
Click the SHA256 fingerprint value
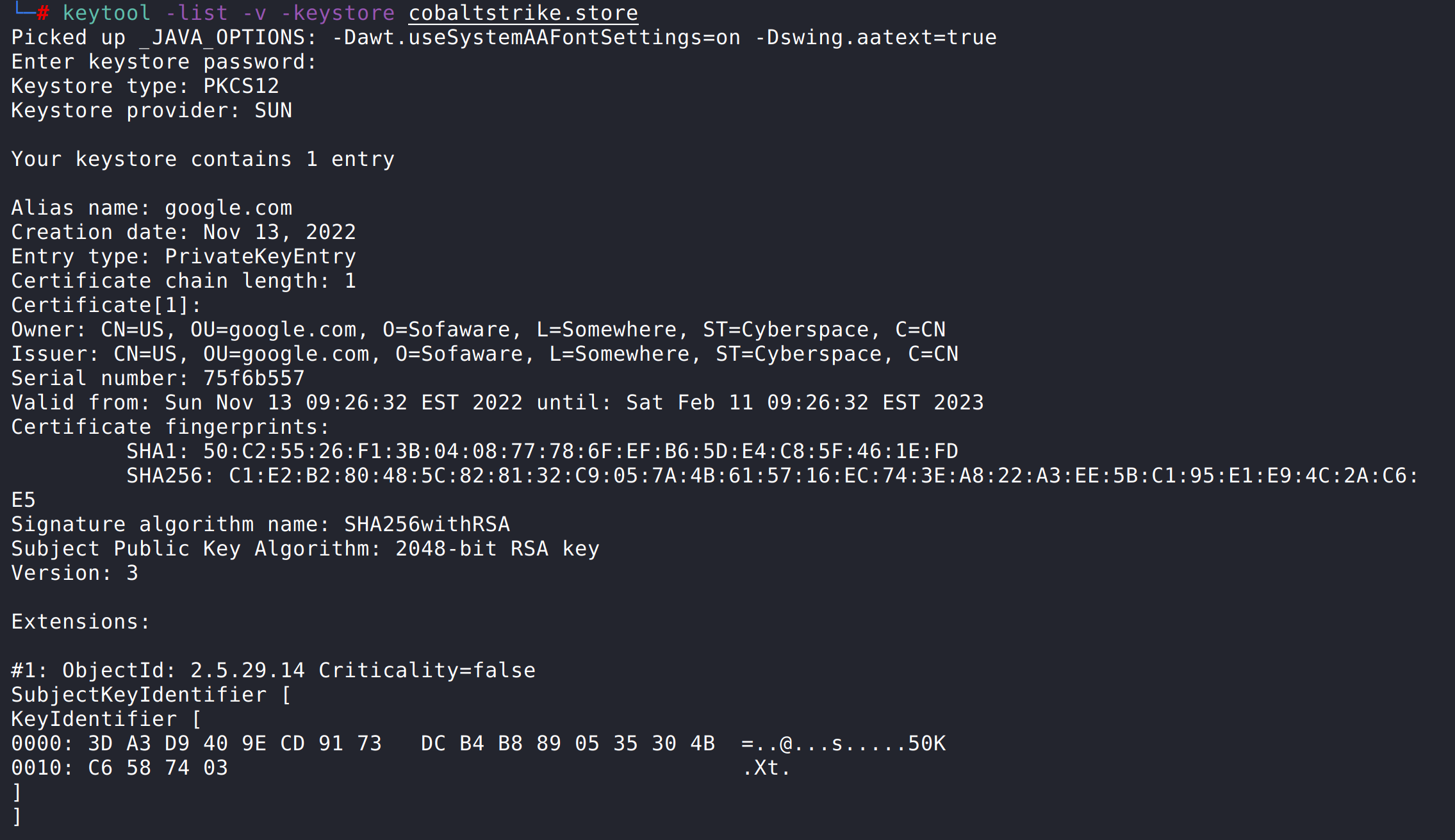point(824,476)
